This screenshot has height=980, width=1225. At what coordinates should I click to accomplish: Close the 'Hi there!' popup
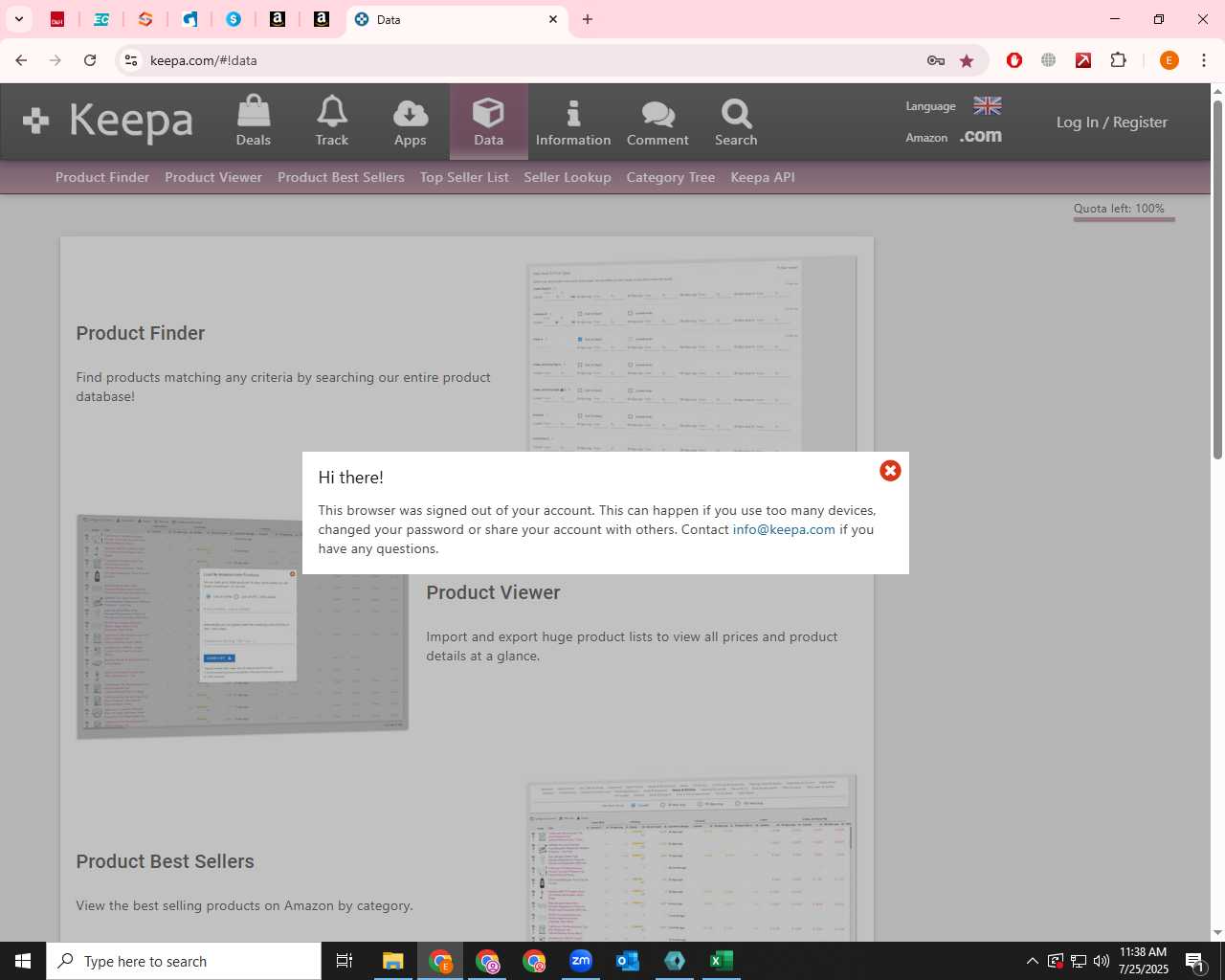890,470
